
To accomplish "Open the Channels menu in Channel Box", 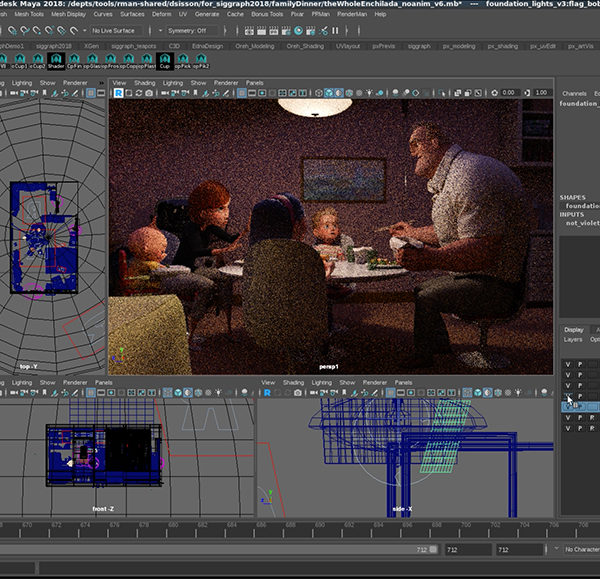I will point(574,93).
